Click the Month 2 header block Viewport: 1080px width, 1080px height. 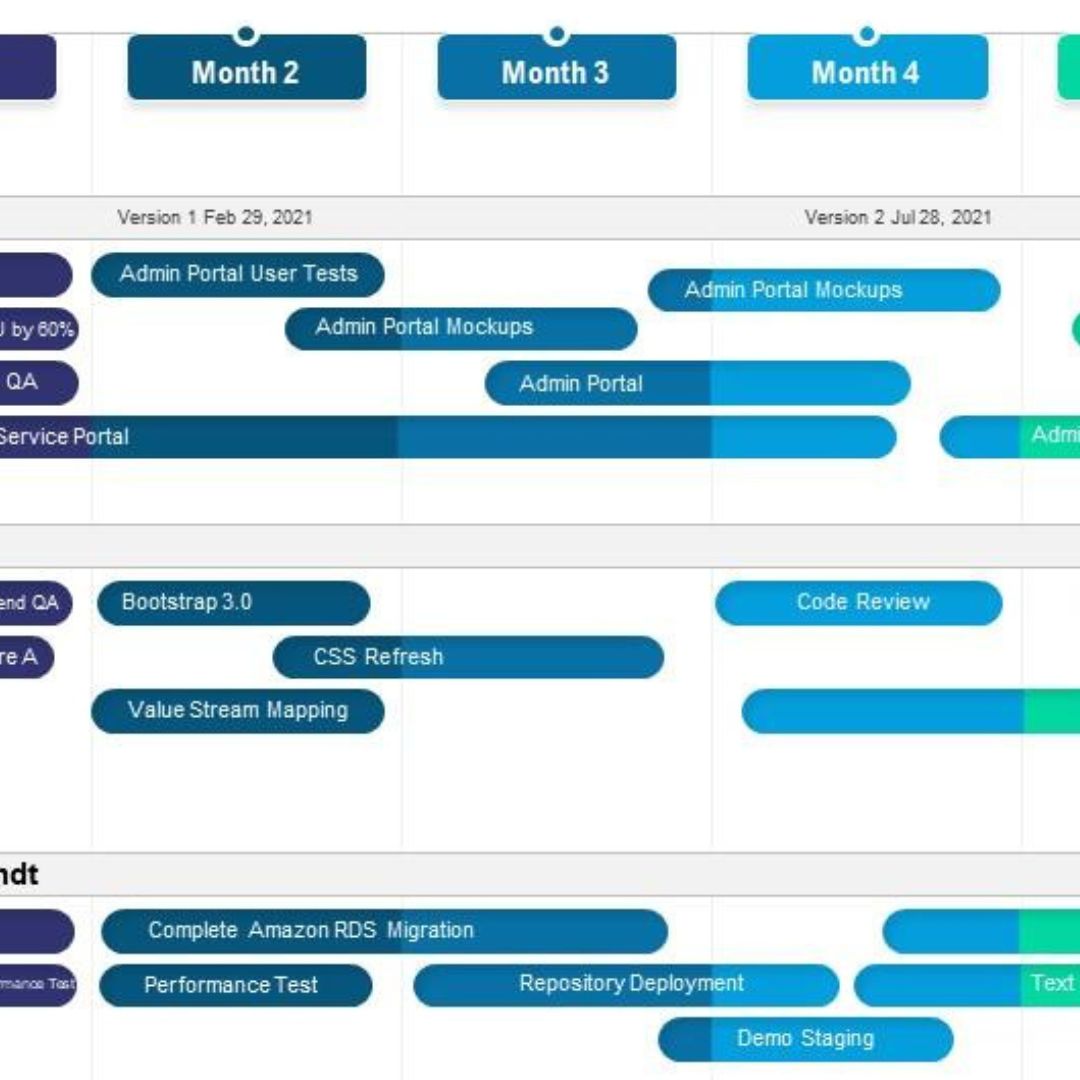coord(247,72)
